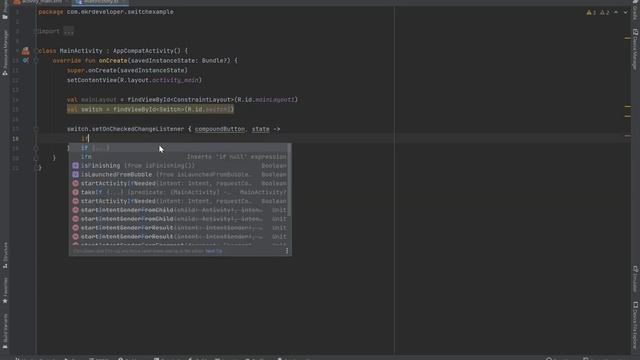This screenshot has height=360, width=640.
Task: Jump to next highlighted problem arrow
Action: point(625,13)
